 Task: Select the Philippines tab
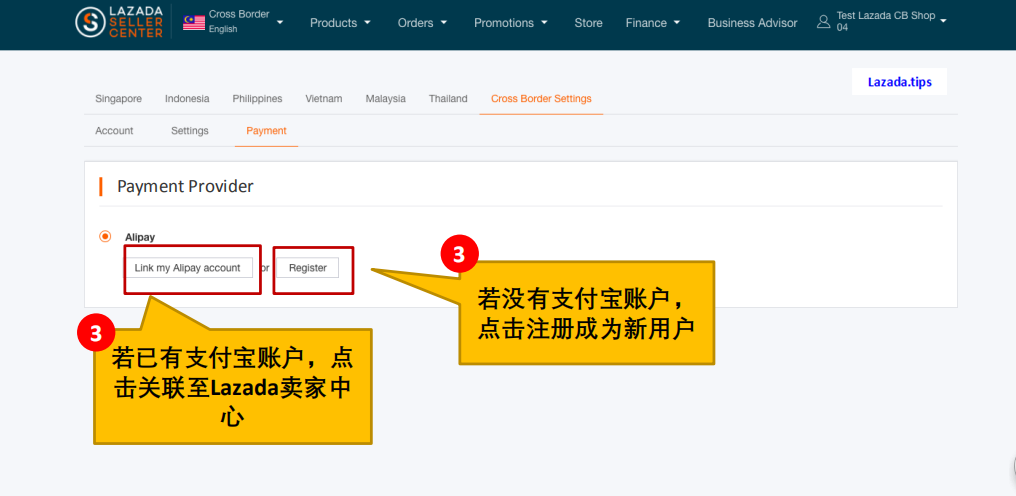tap(257, 99)
